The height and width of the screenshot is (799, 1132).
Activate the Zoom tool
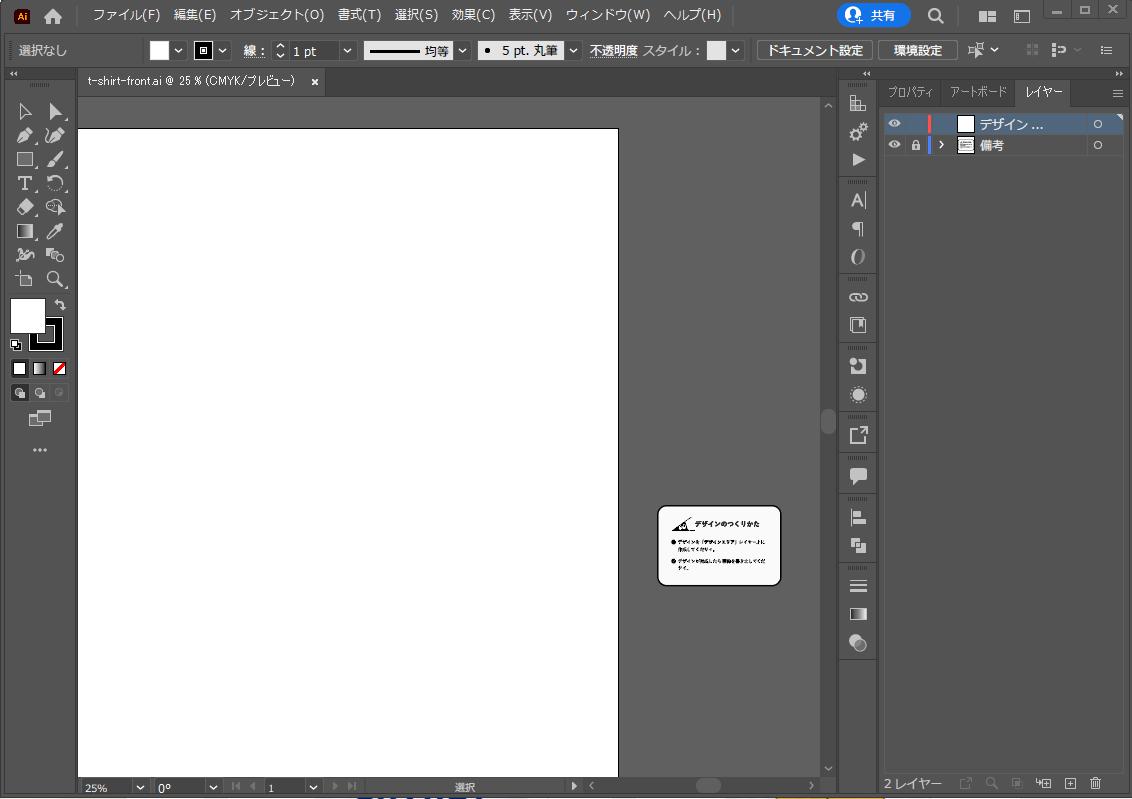55,280
